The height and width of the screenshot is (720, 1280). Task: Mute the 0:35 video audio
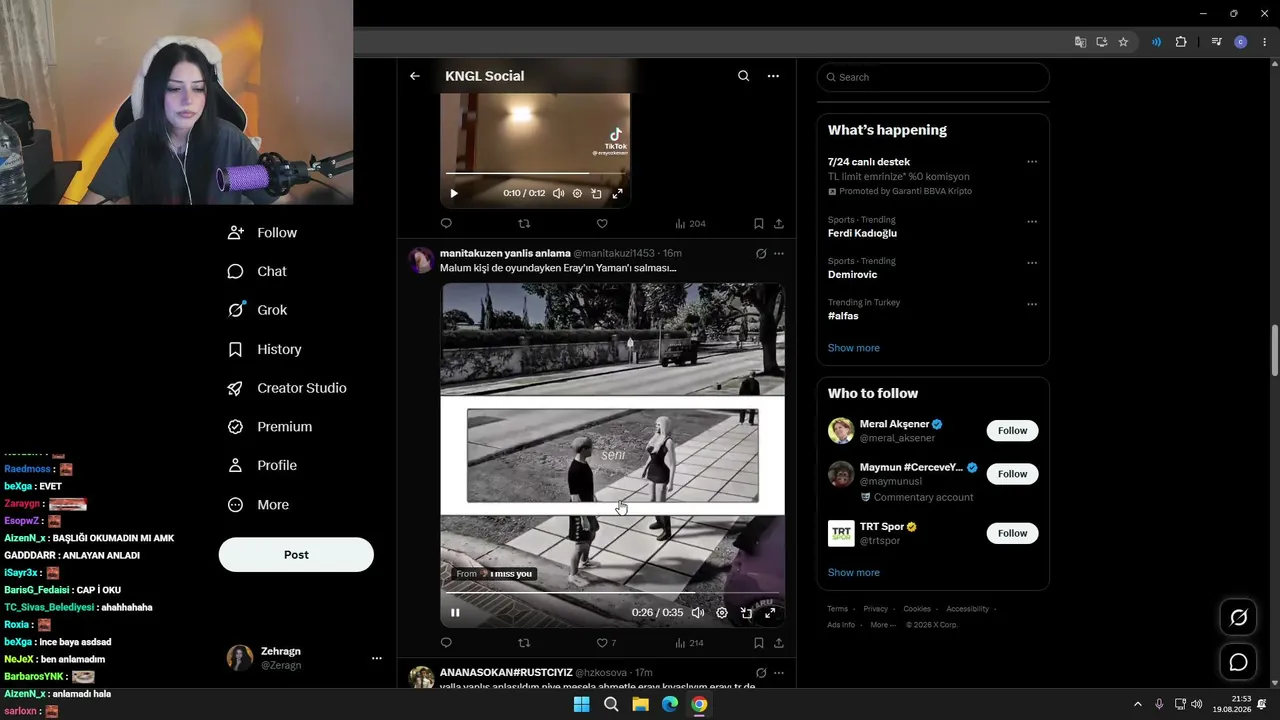tap(698, 613)
